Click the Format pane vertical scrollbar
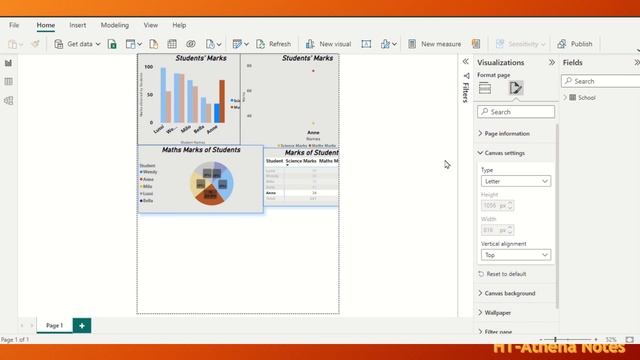Screen dimensions: 640x360 [x=557, y=216]
